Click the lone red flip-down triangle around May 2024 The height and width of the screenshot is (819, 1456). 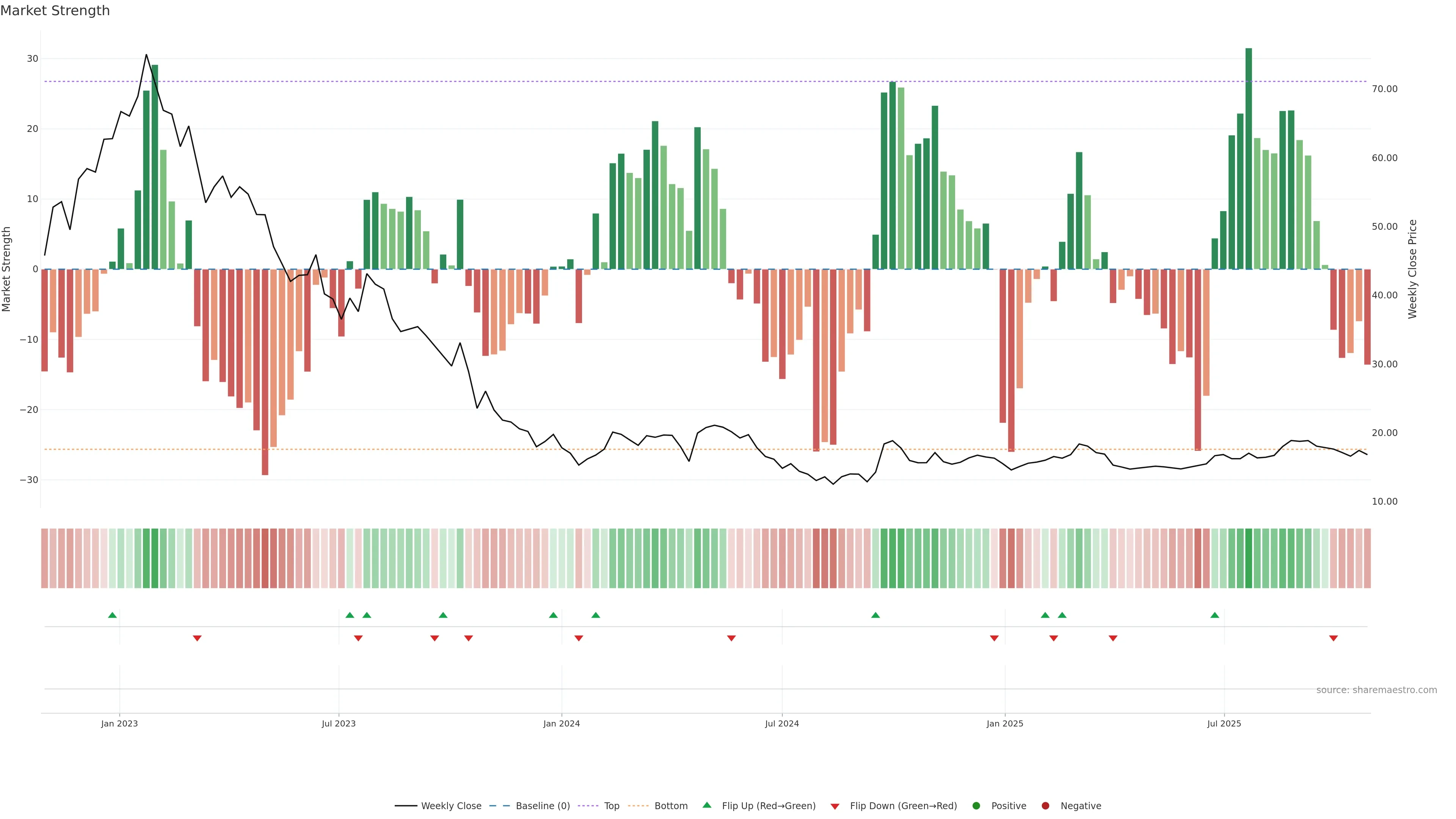[x=731, y=638]
